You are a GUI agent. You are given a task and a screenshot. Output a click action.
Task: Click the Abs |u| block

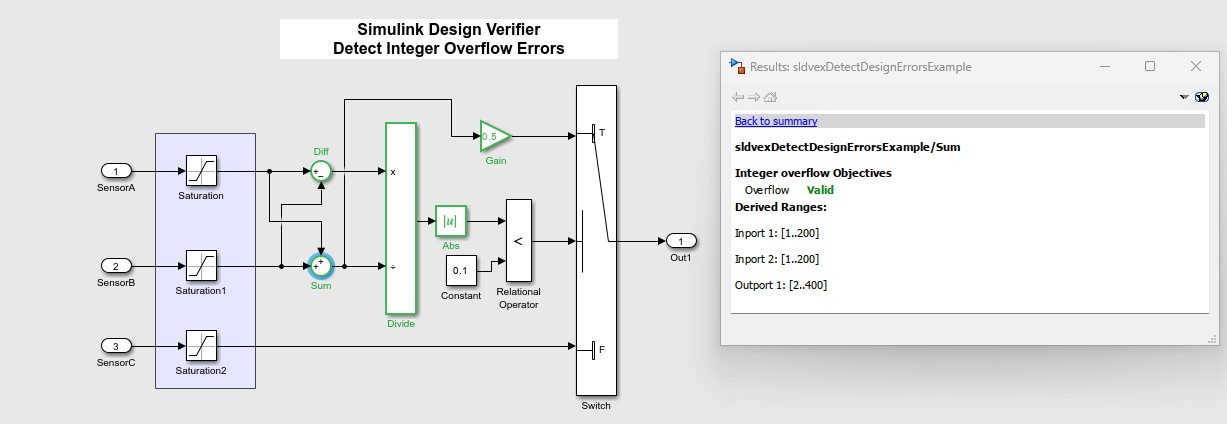(x=450, y=221)
